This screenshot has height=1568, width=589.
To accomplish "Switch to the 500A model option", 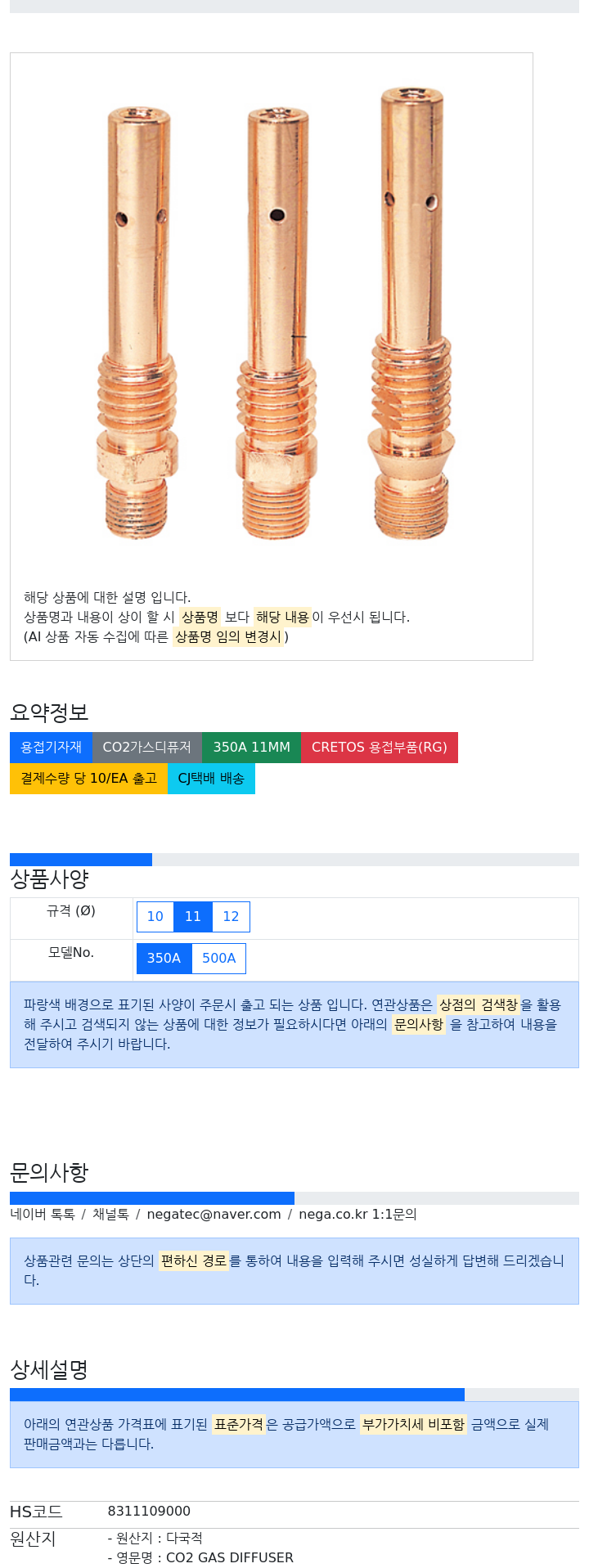I will tap(218, 959).
